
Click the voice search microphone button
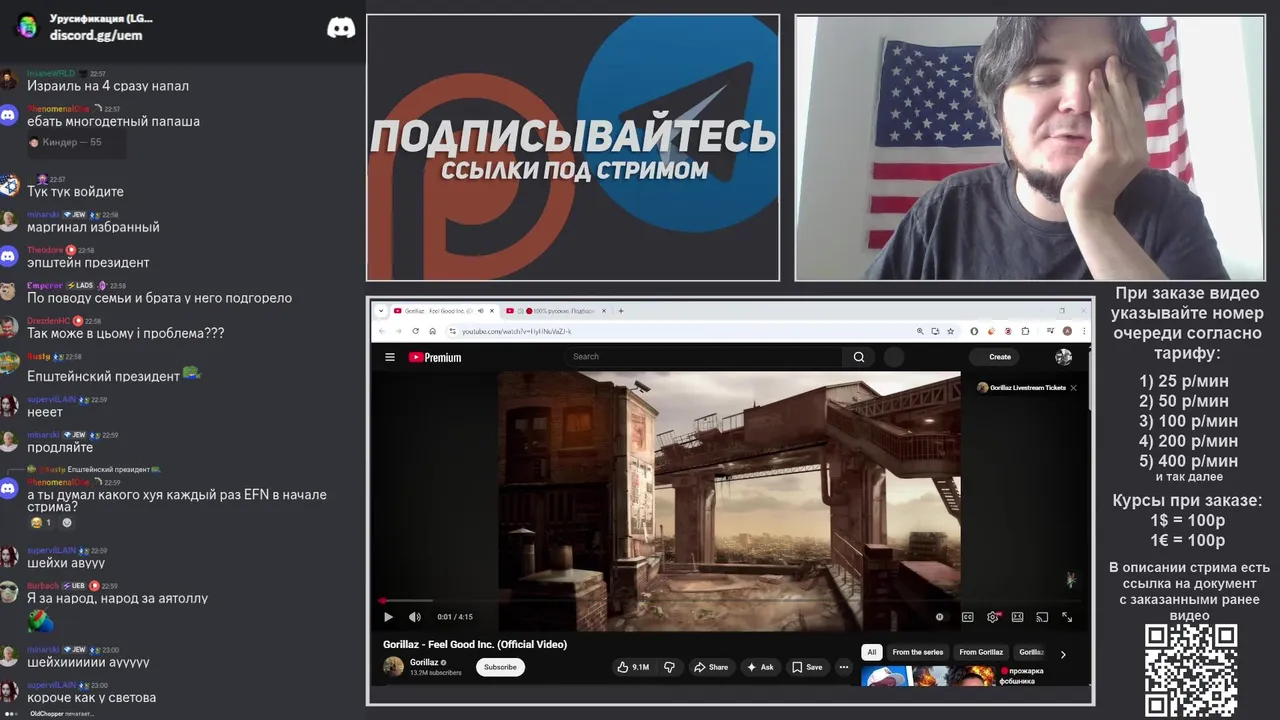[x=894, y=357]
